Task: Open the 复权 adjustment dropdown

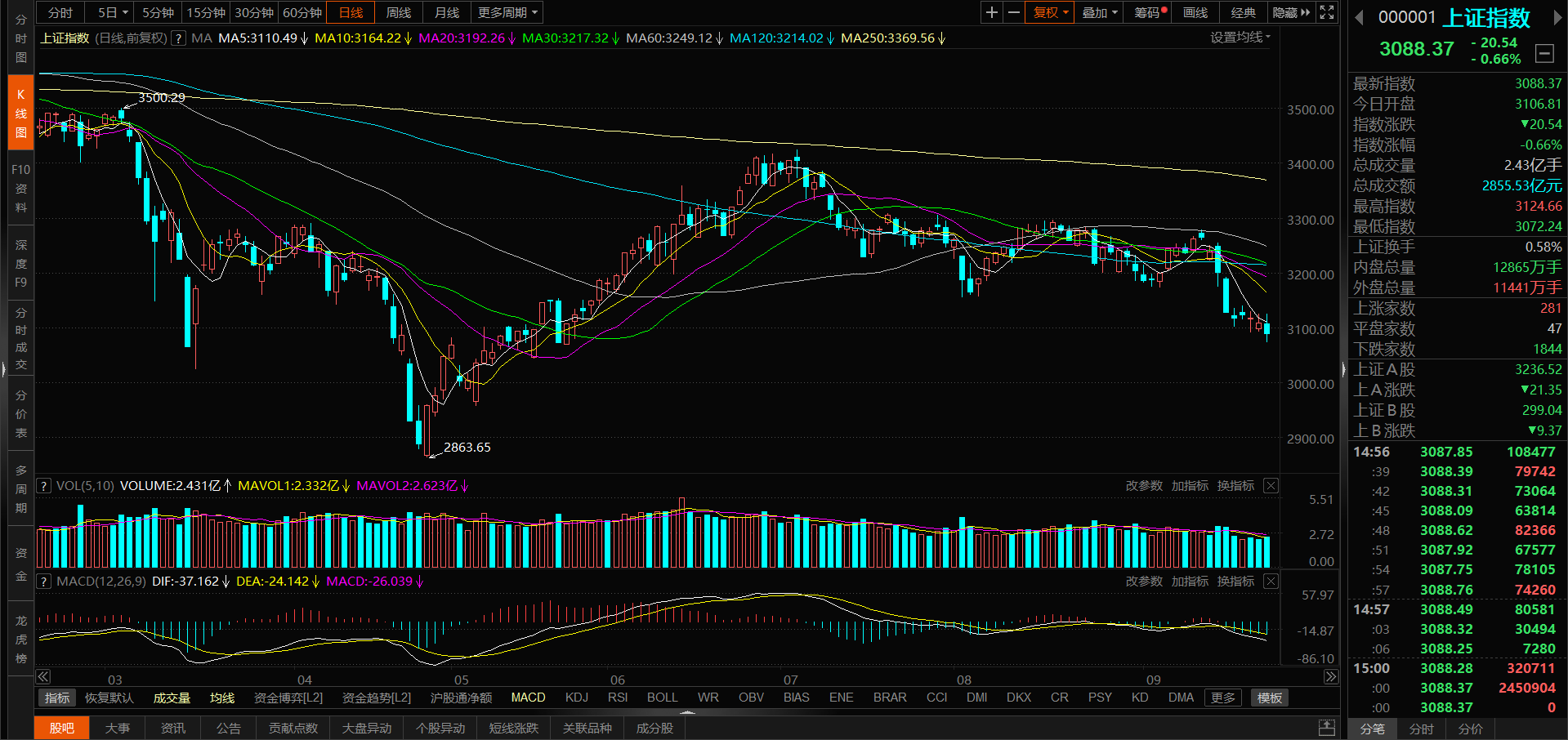Action: point(1050,12)
